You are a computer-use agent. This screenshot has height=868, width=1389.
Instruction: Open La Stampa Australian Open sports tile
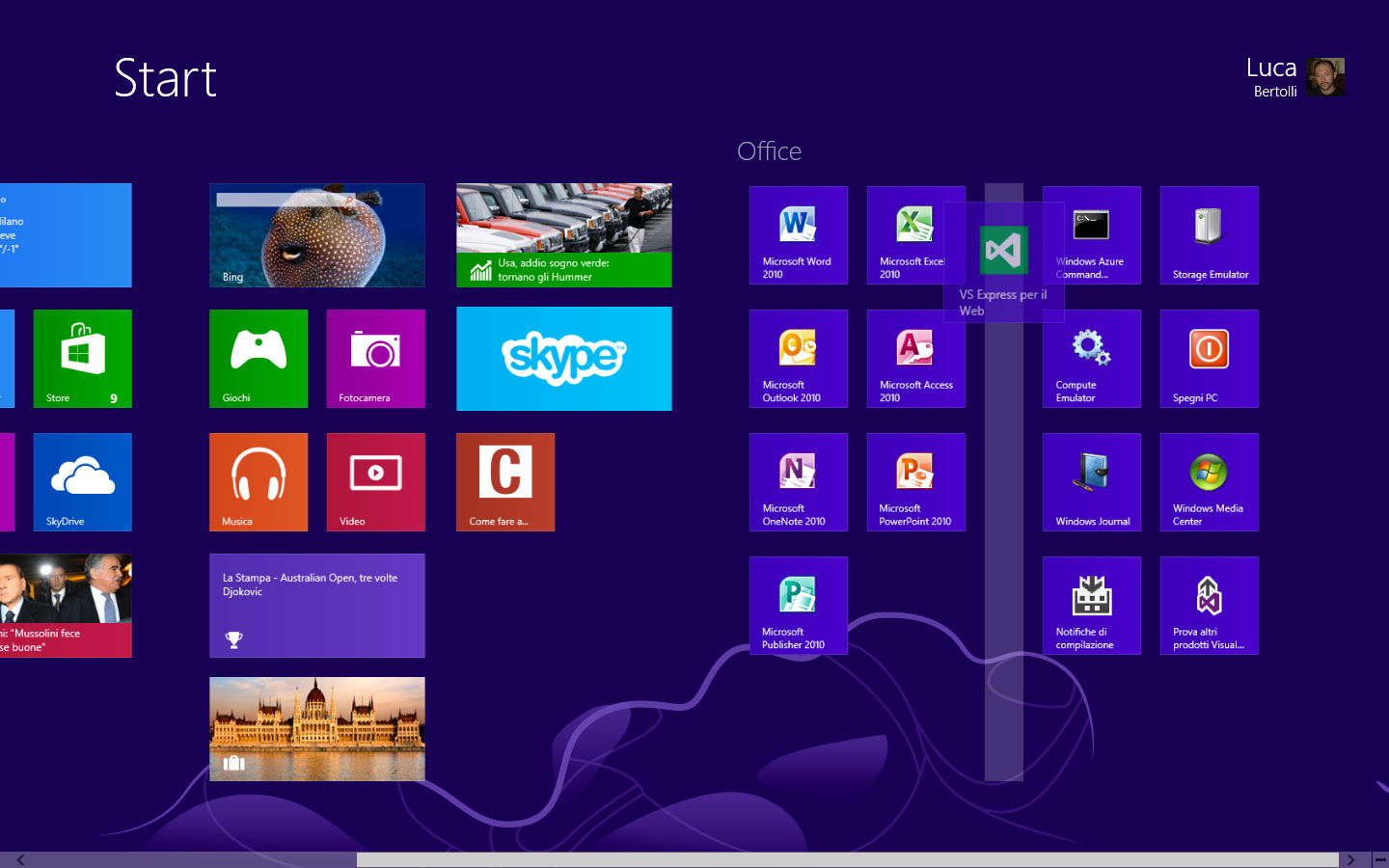point(317,606)
